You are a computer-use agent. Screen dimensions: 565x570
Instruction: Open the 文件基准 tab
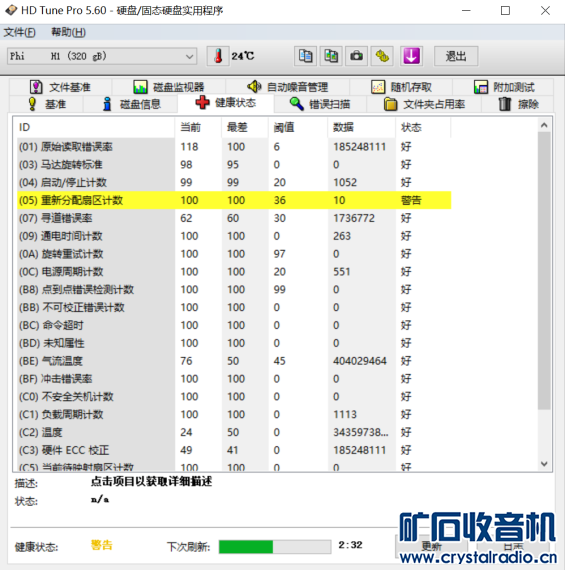pyautogui.click(x=60, y=87)
